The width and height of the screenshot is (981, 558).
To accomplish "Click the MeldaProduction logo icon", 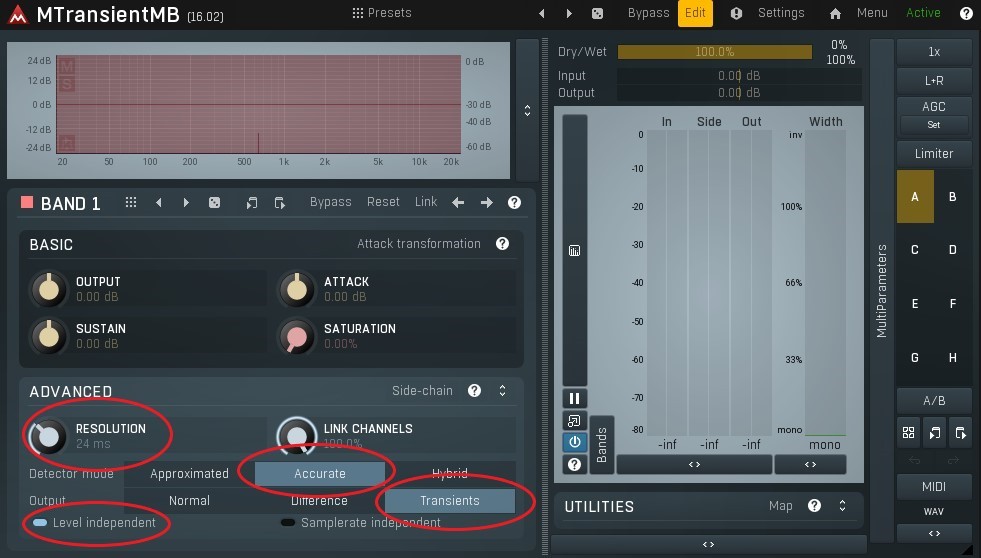I will point(18,14).
